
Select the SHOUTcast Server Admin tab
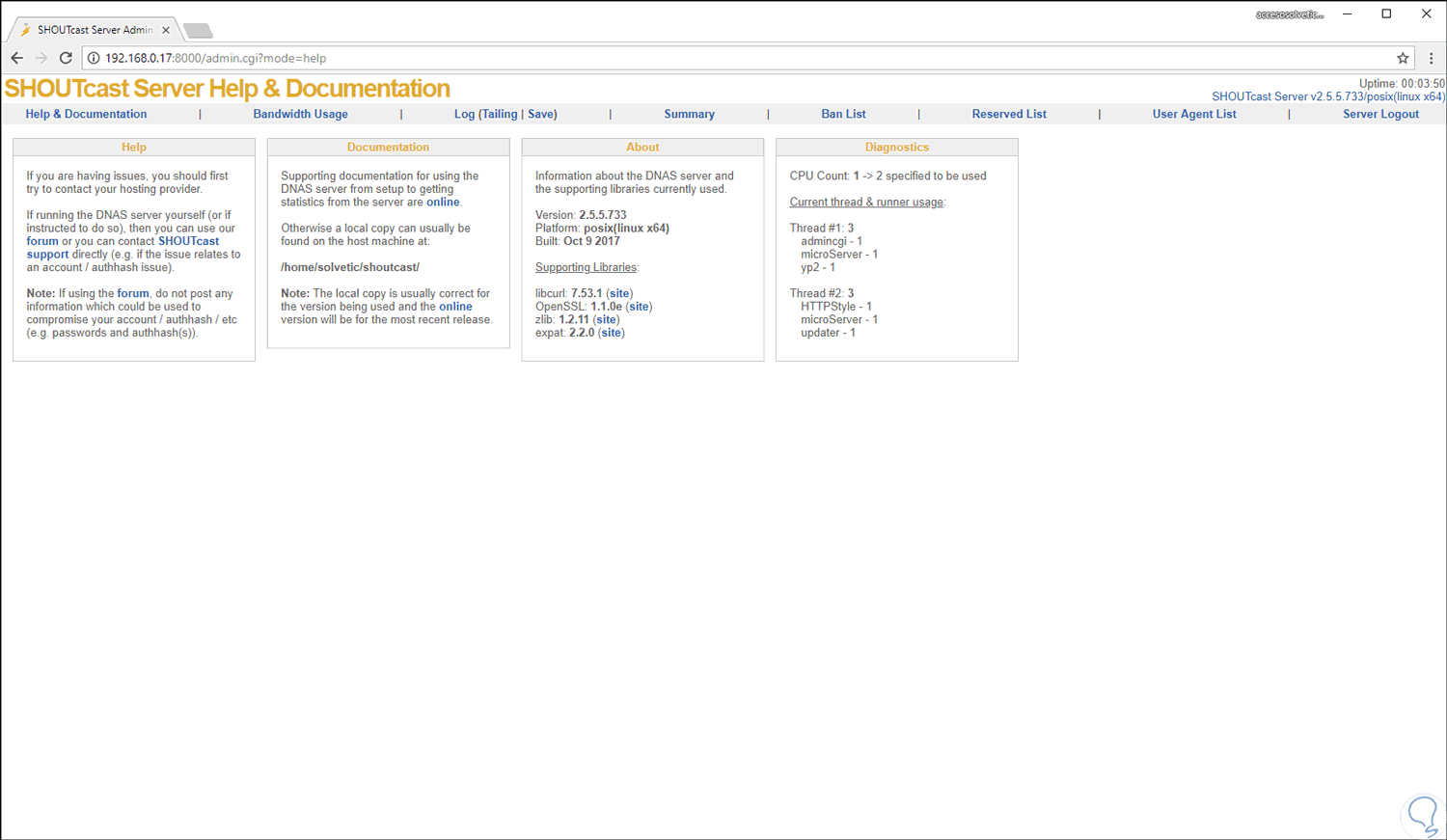(95, 30)
